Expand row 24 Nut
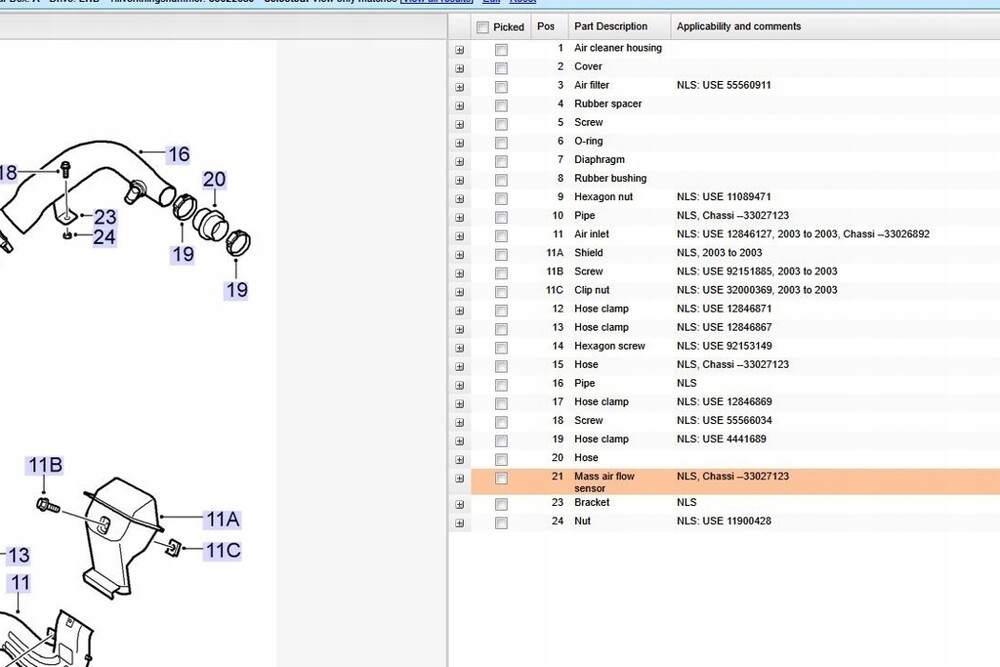Viewport: 1000px width, 667px height. [459, 523]
